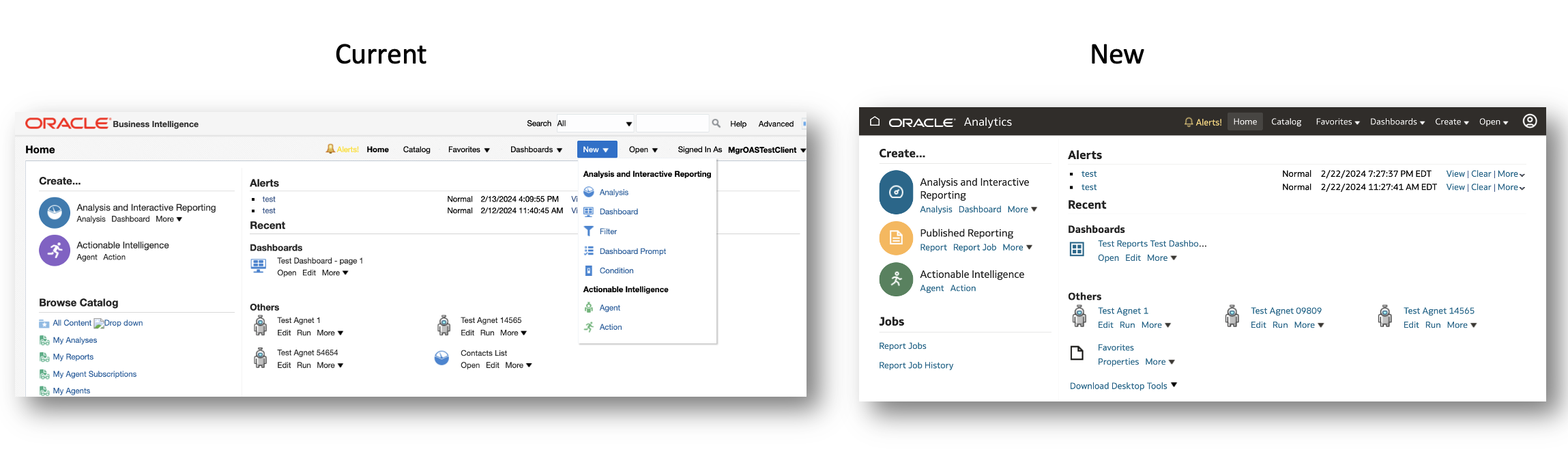Screen dimensions: 1568x452
Task: Select Dashboard from the New menu
Action: (x=618, y=212)
